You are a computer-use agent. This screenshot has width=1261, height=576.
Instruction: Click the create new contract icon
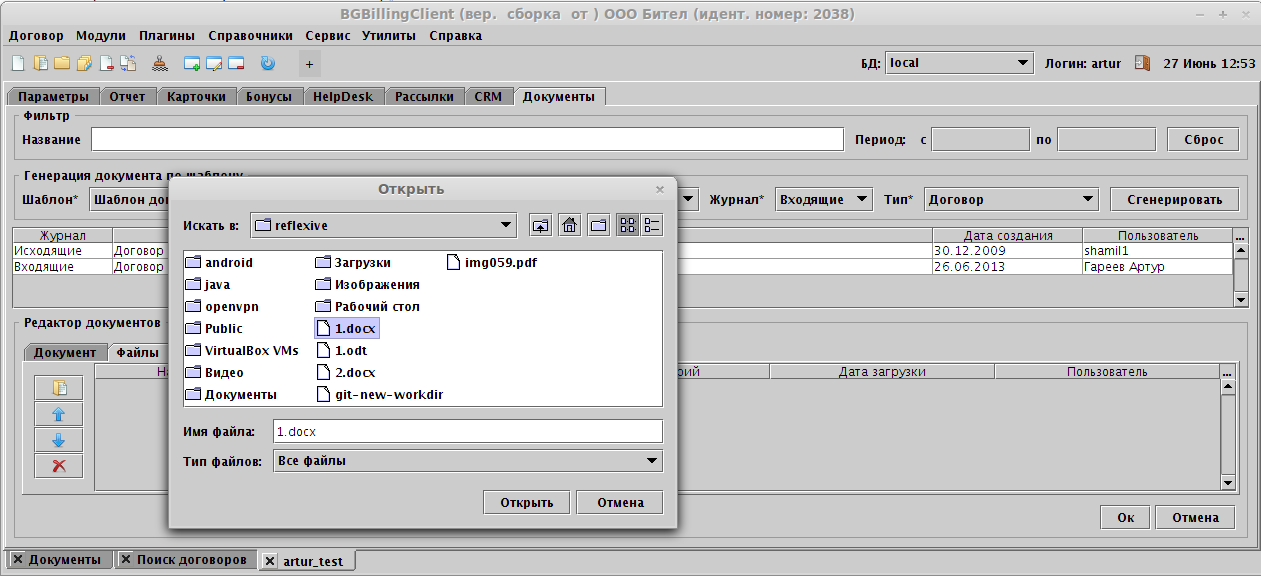(17, 63)
